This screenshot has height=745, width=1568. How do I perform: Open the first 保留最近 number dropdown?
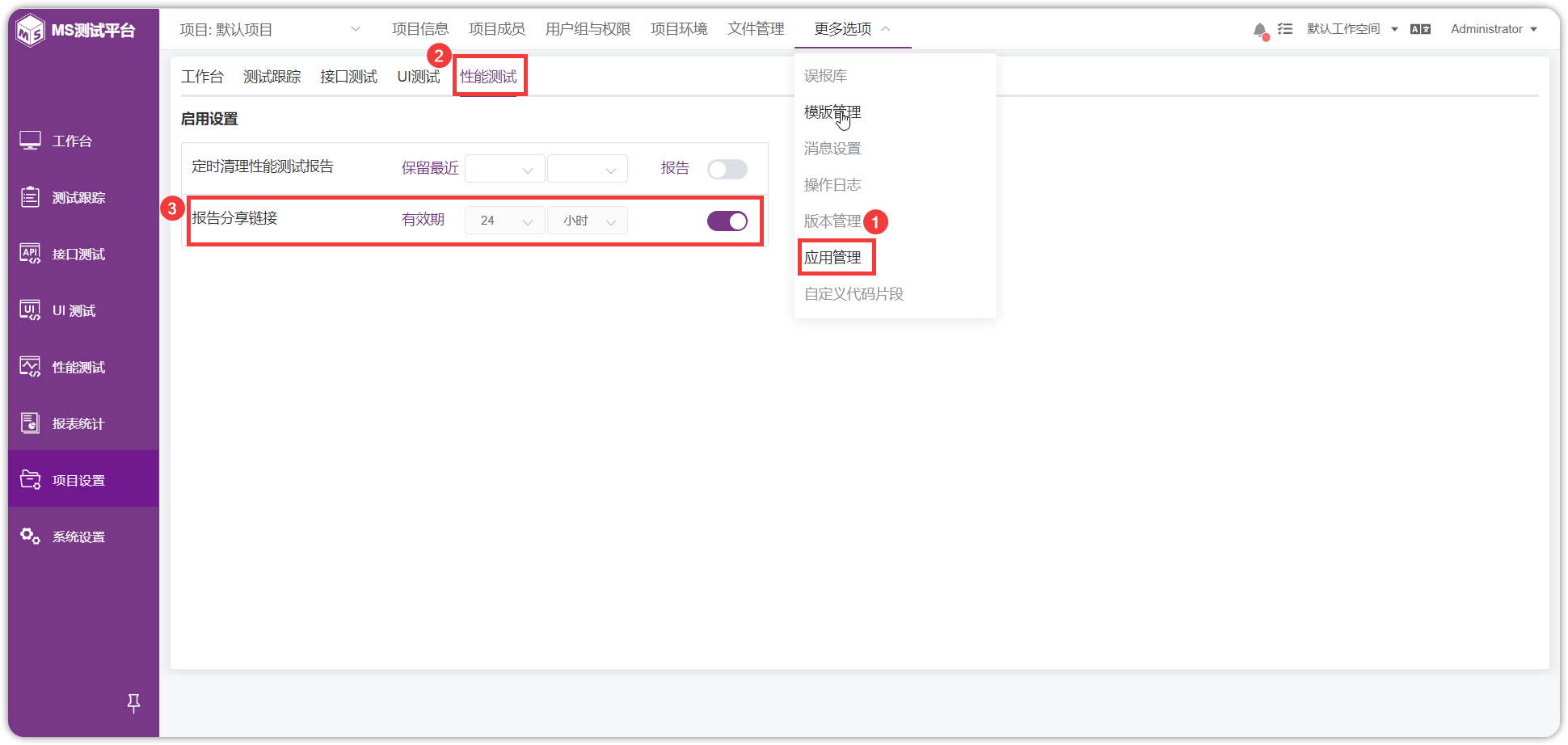(x=504, y=169)
